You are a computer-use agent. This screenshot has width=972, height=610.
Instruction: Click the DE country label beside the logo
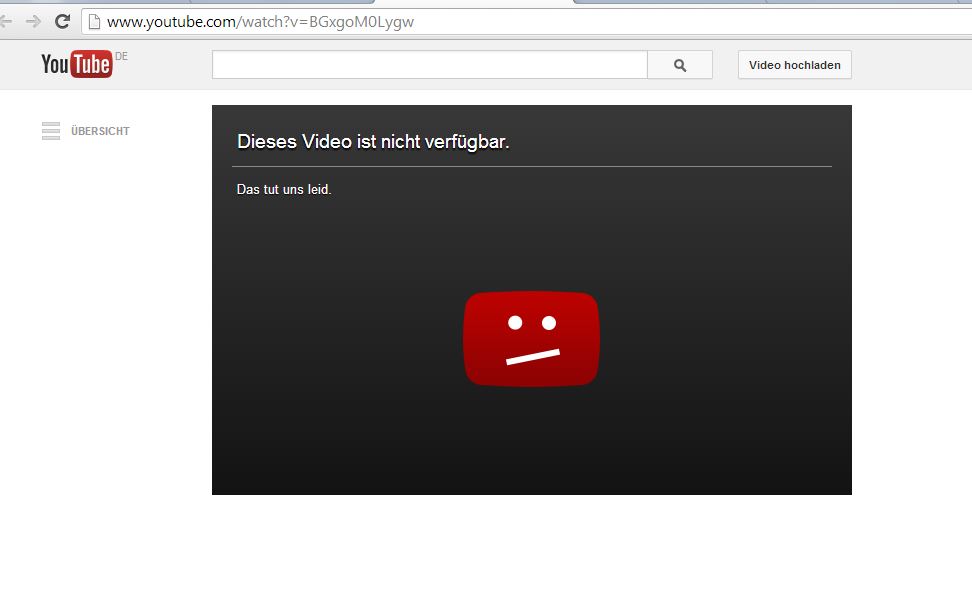tap(121, 57)
